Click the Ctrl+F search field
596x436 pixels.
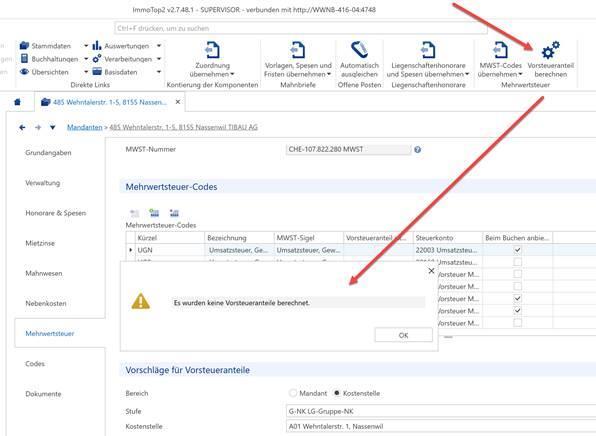(x=300, y=28)
